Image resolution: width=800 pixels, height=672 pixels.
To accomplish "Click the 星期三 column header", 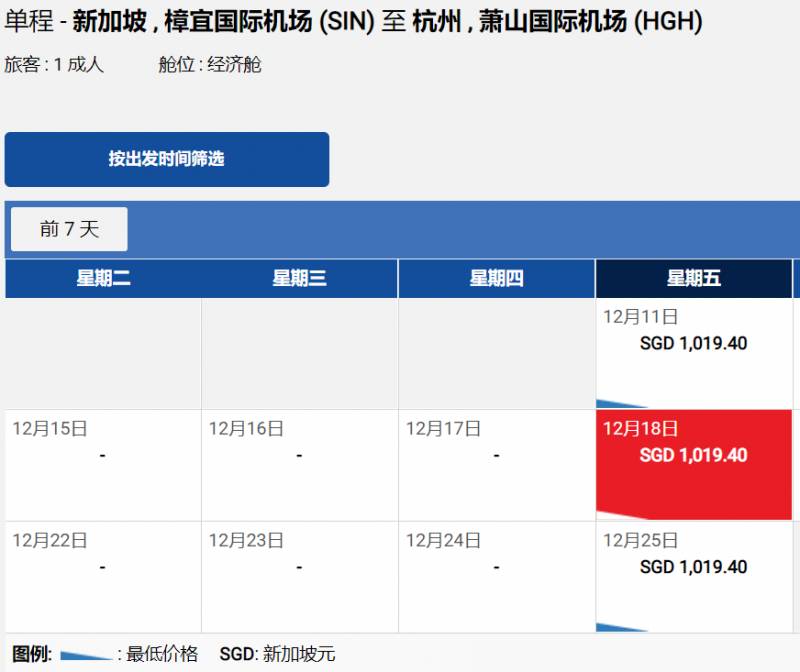I will tap(300, 279).
